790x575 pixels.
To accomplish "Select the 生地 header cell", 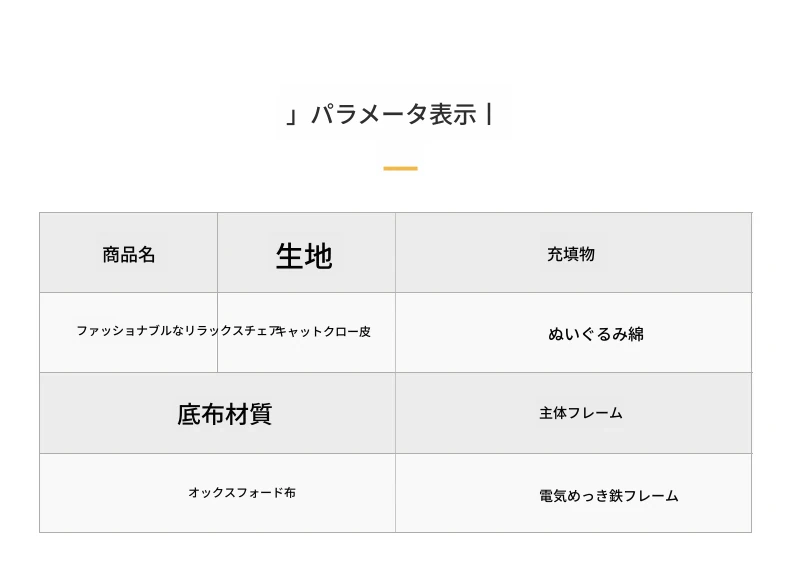I will coord(304,256).
